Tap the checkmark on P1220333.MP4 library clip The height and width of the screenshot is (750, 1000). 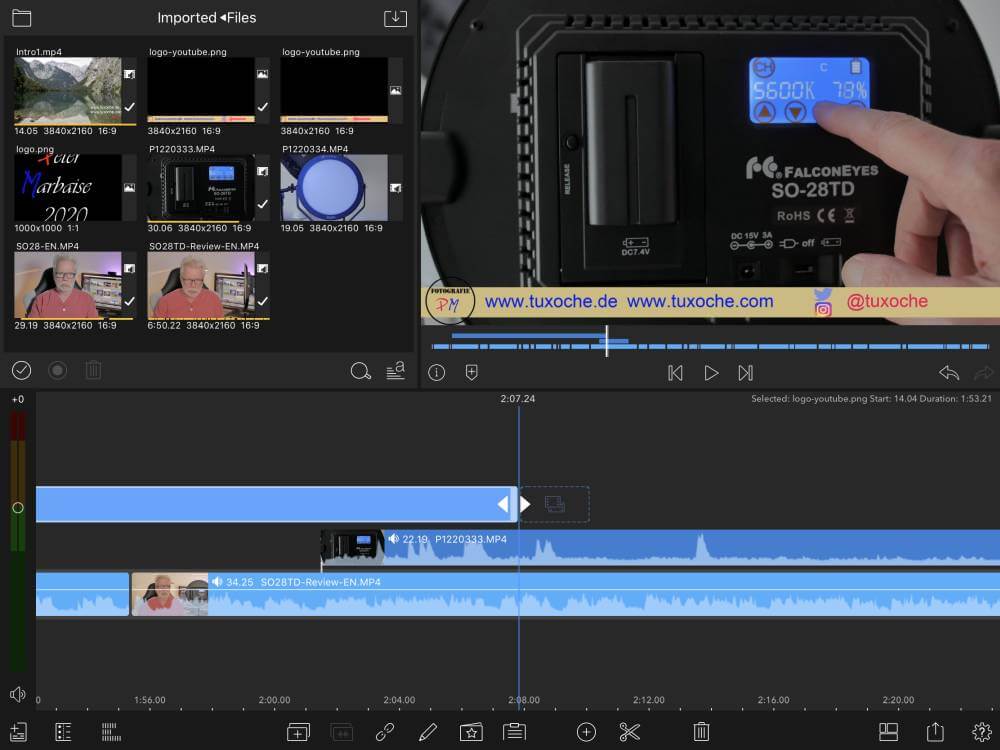(x=263, y=204)
